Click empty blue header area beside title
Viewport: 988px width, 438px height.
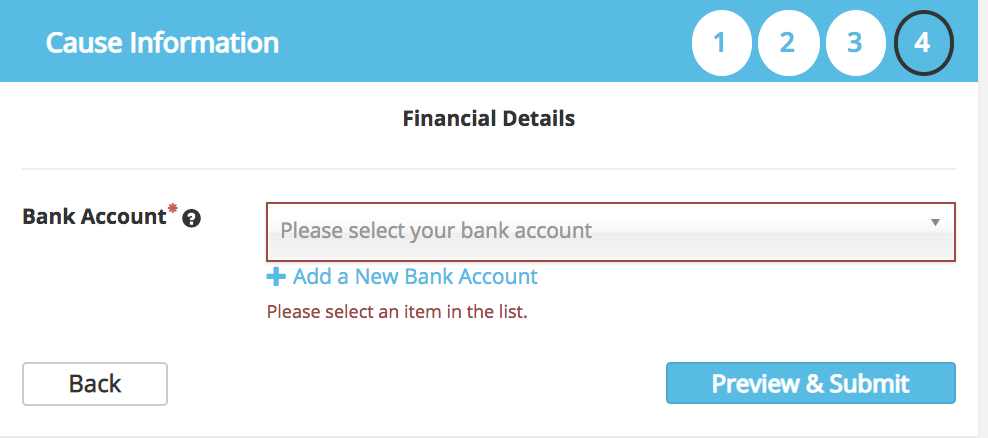pyautogui.click(x=485, y=42)
